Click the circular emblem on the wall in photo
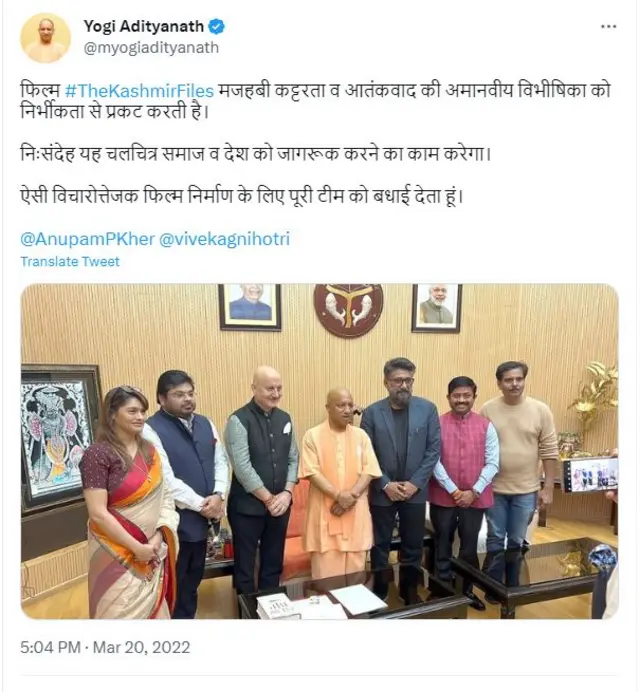 click(348, 310)
